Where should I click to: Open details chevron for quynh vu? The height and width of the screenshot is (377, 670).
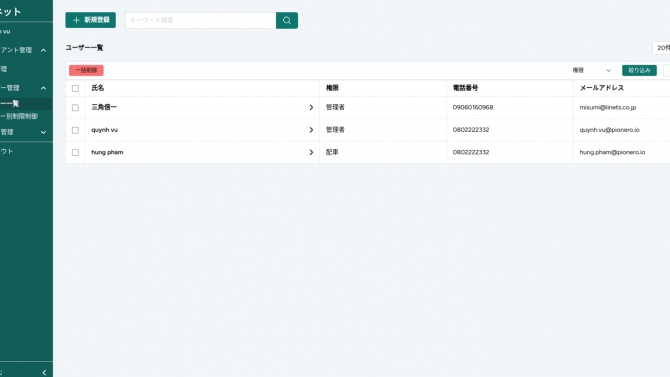311,130
